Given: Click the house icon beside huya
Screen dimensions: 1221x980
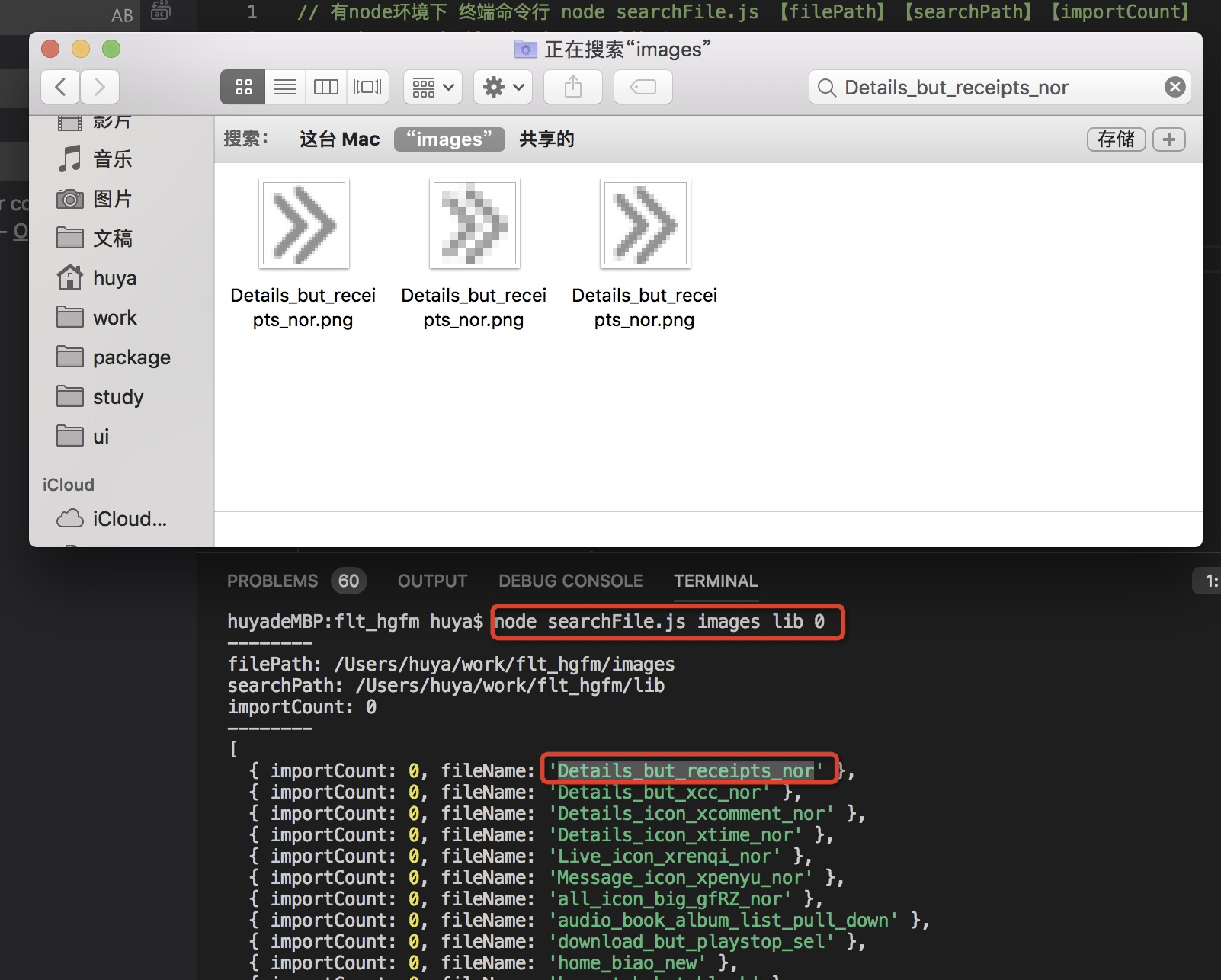Looking at the screenshot, I should coord(70,277).
